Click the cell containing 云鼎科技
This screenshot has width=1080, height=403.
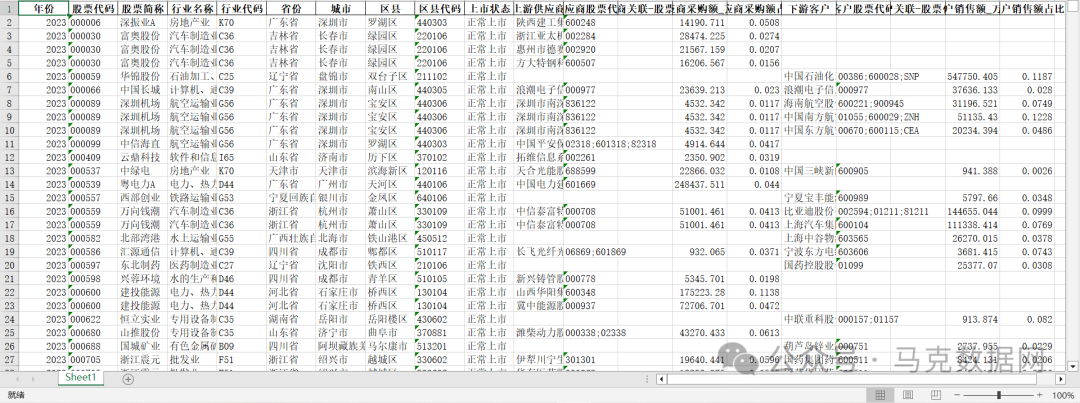pos(143,157)
